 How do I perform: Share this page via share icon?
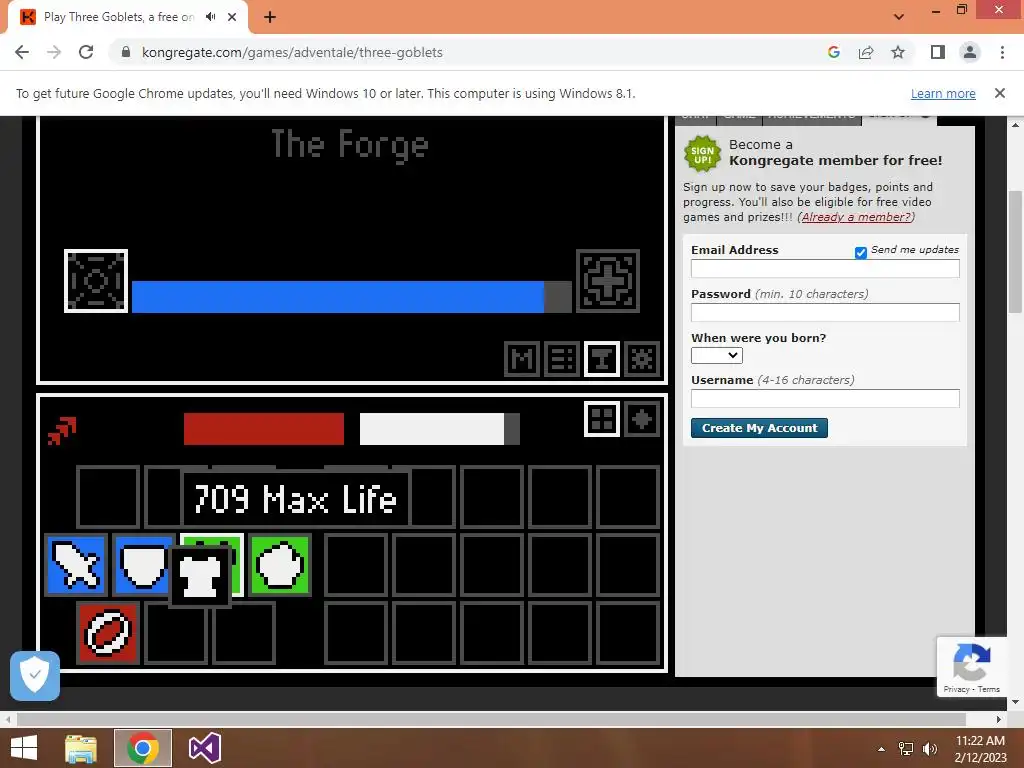click(866, 52)
